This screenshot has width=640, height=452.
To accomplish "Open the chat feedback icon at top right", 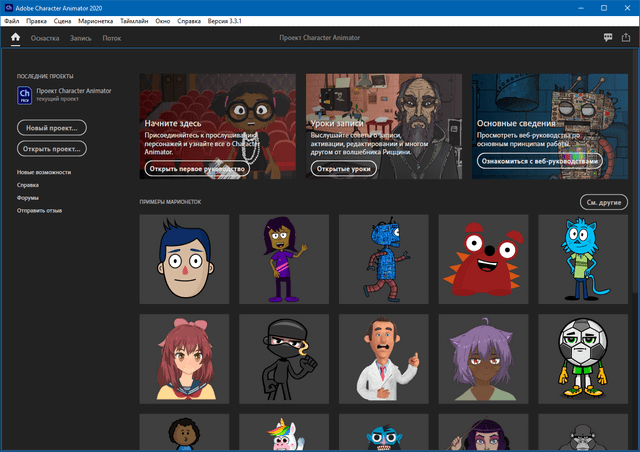I will tap(608, 38).
